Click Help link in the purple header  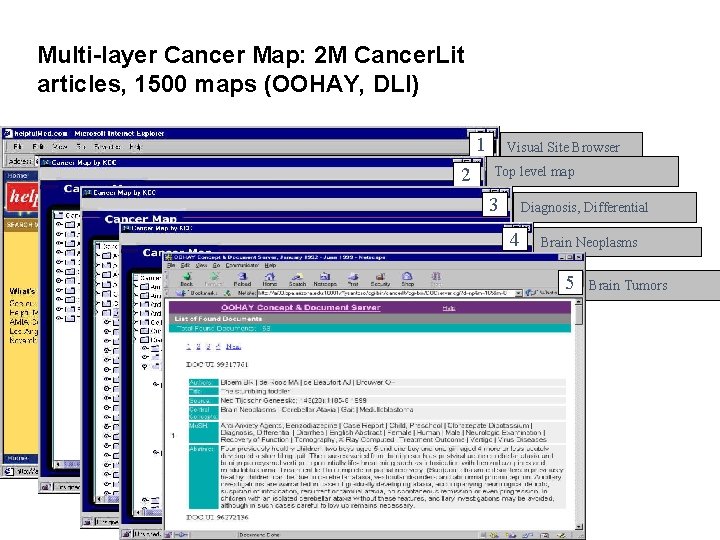449,308
